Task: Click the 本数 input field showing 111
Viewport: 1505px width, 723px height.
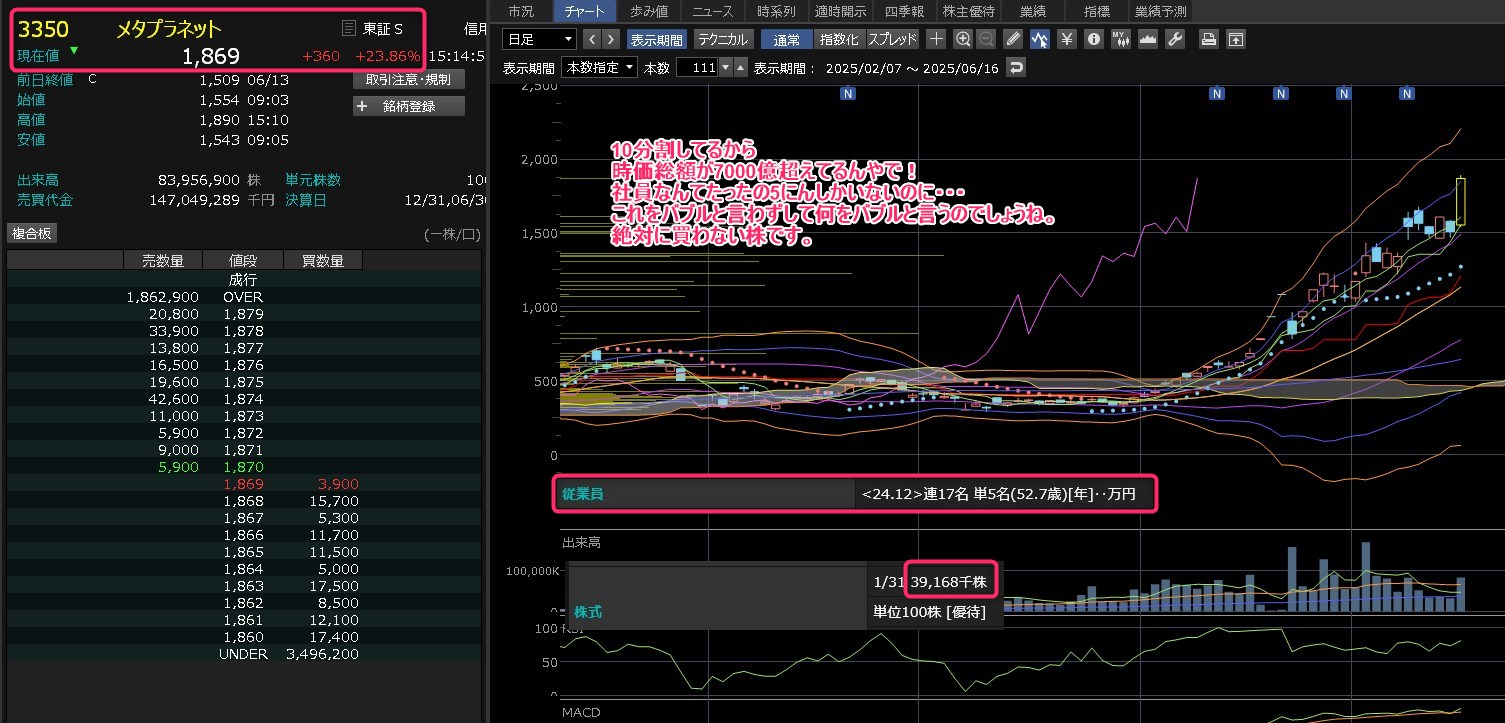Action: tap(697, 68)
